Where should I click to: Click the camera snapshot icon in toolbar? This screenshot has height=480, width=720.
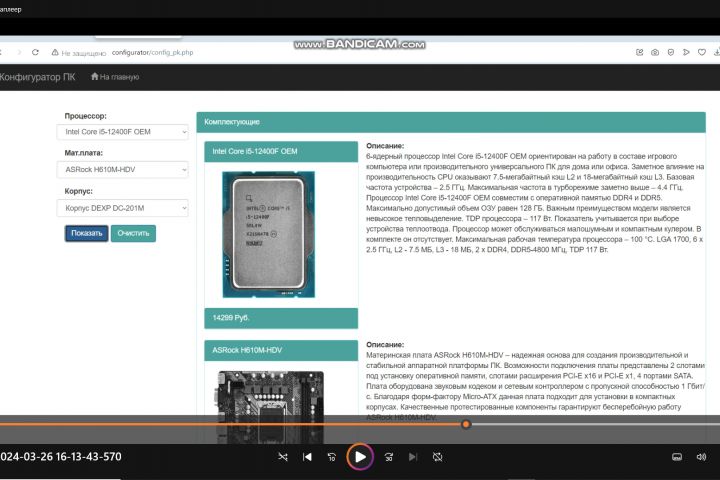(x=655, y=52)
